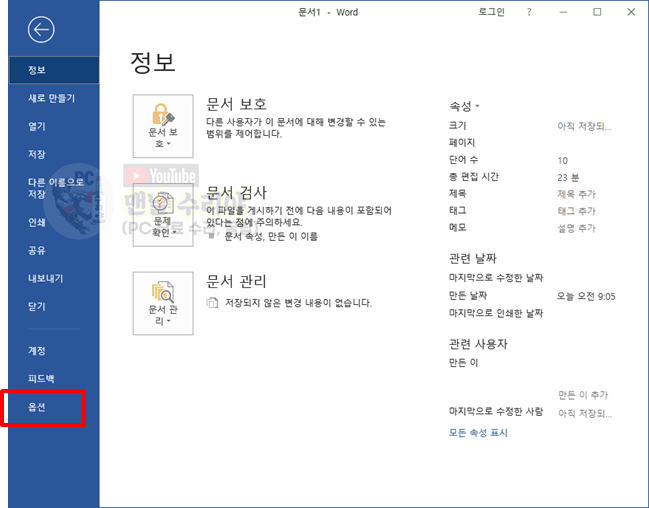Open the 문서 보호 (Protect Document) button
This screenshot has height=508, width=649.
[163, 126]
